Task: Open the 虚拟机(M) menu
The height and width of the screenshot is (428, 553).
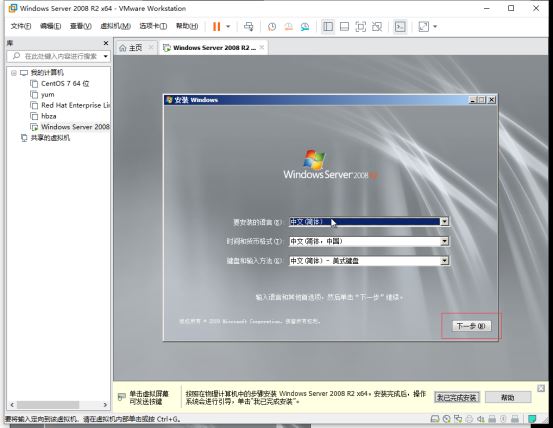Action: pos(115,26)
